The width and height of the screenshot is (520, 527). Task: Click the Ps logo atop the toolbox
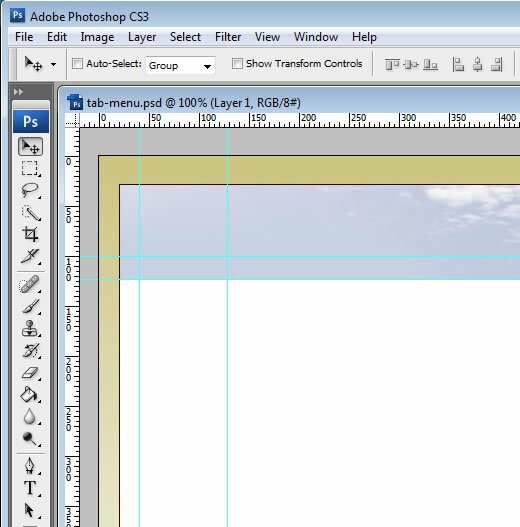pos(31,121)
